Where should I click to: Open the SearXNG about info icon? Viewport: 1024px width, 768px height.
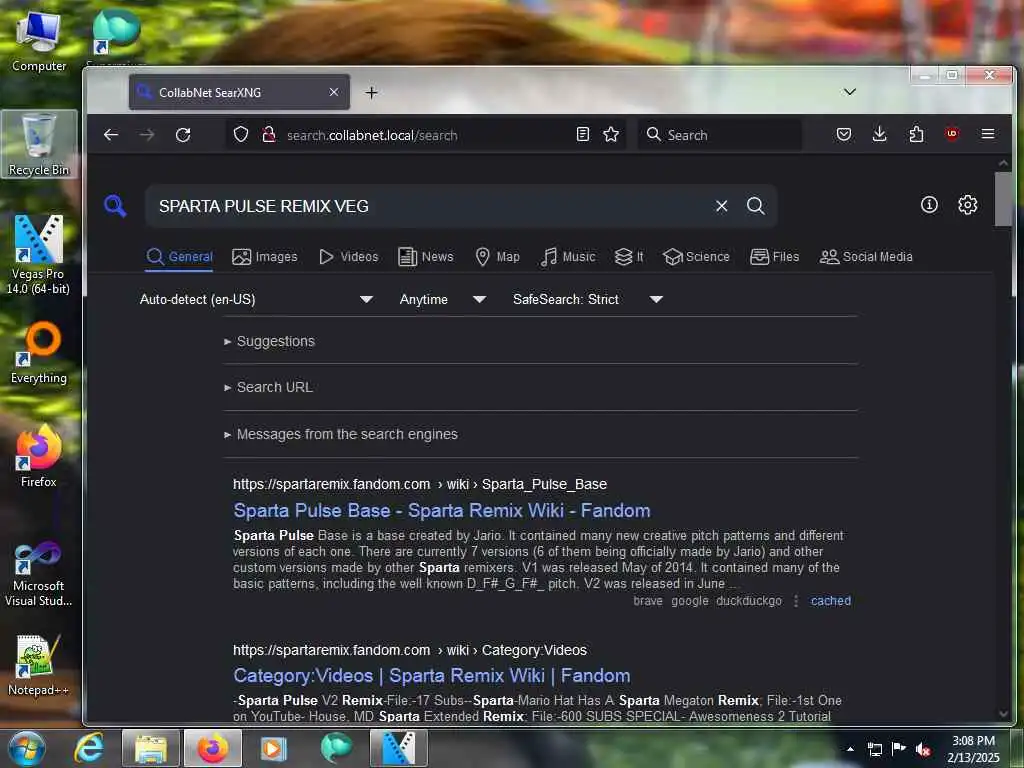pos(929,205)
